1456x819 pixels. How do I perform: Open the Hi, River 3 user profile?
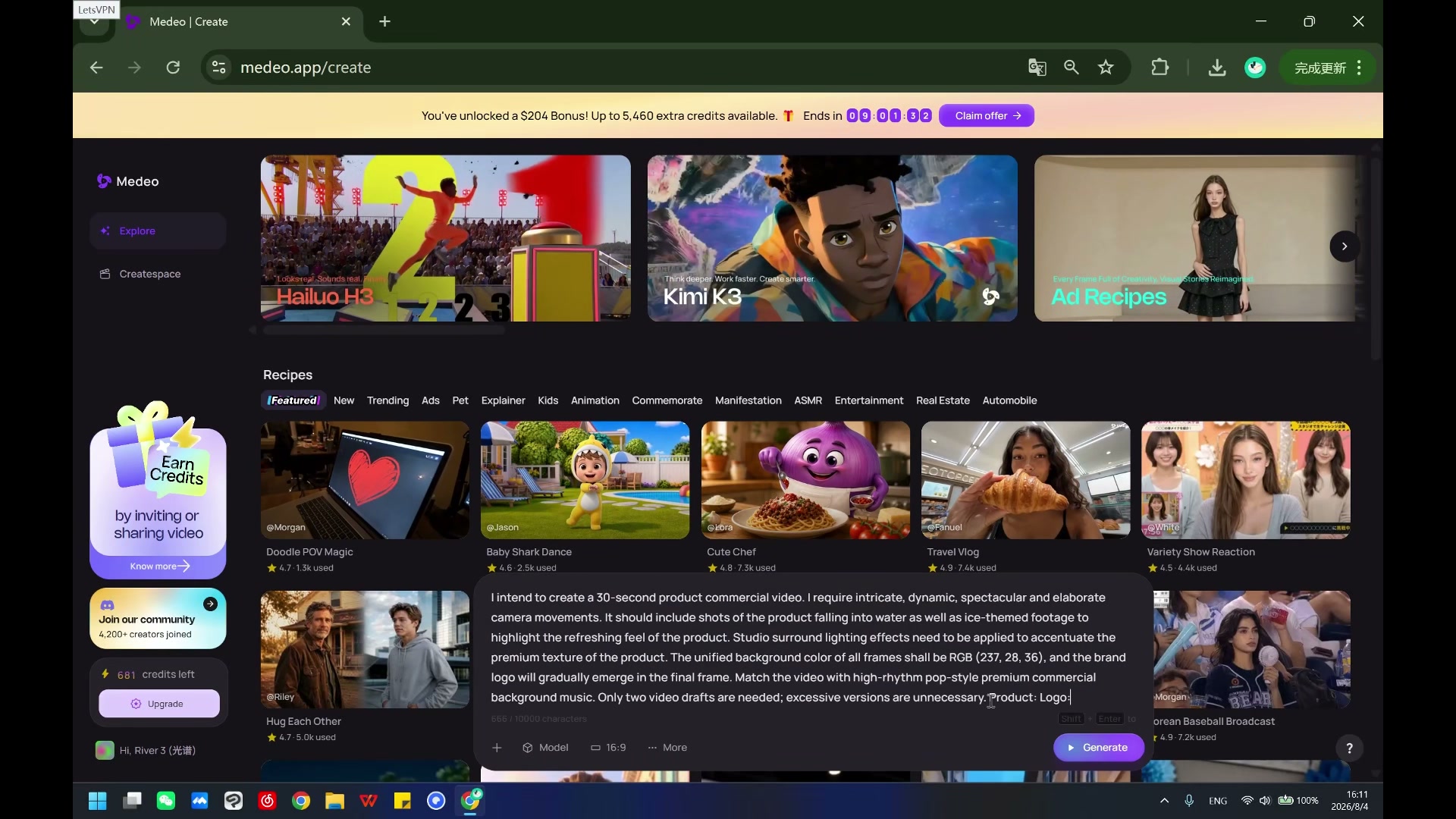coord(146,750)
